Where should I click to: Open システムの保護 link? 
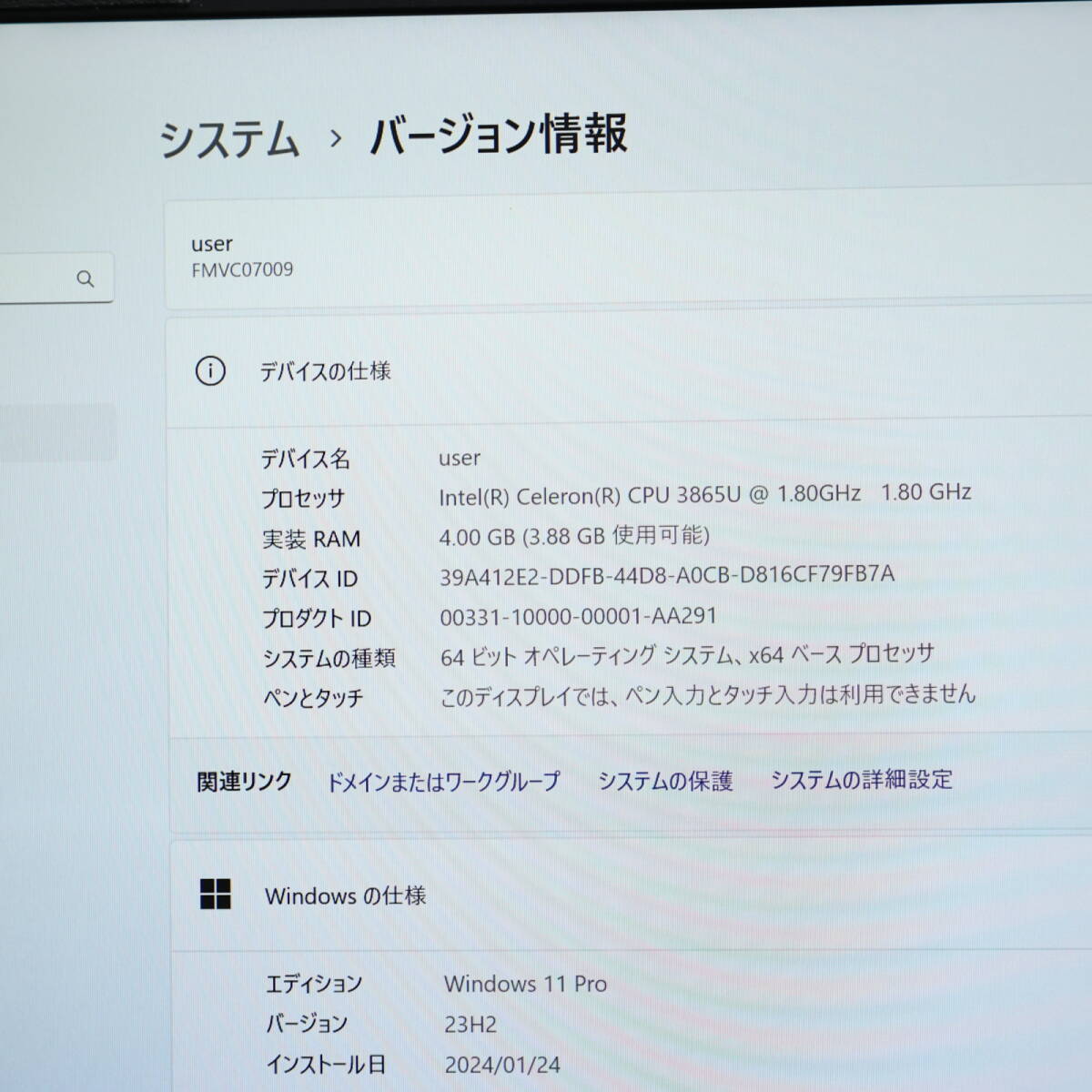click(665, 781)
